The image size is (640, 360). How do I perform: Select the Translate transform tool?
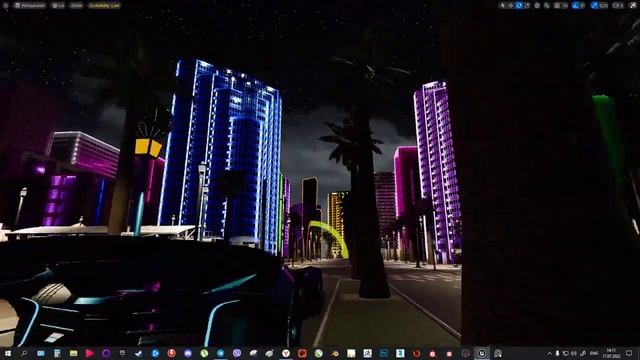point(511,5)
